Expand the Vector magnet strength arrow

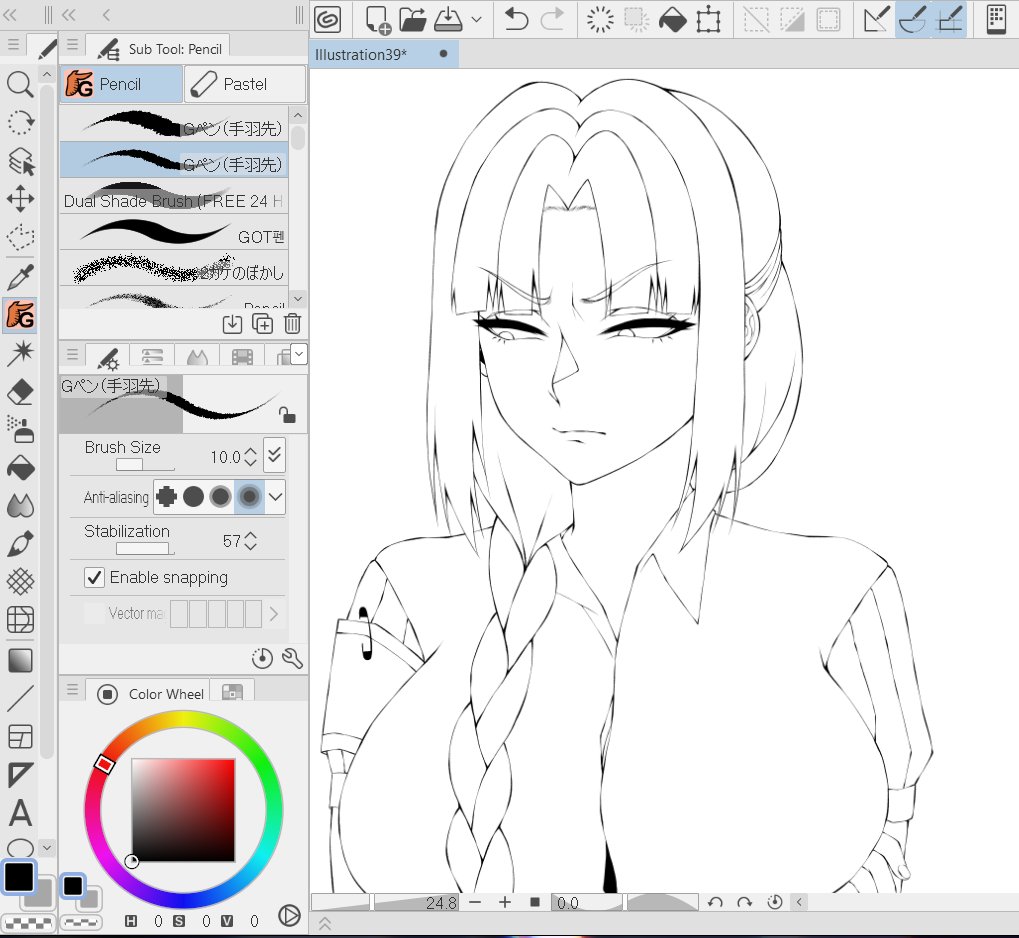274,613
